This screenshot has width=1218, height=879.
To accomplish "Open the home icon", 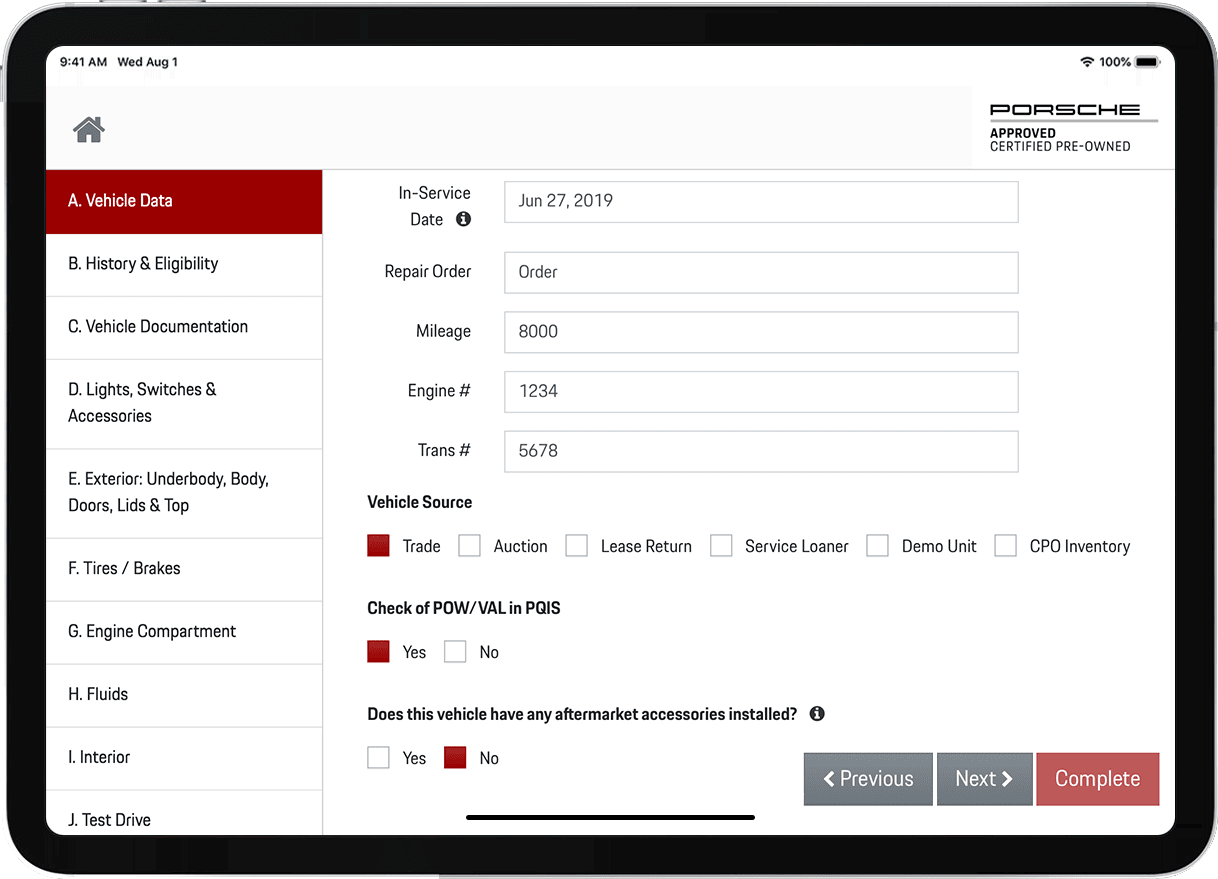I will pos(89,129).
